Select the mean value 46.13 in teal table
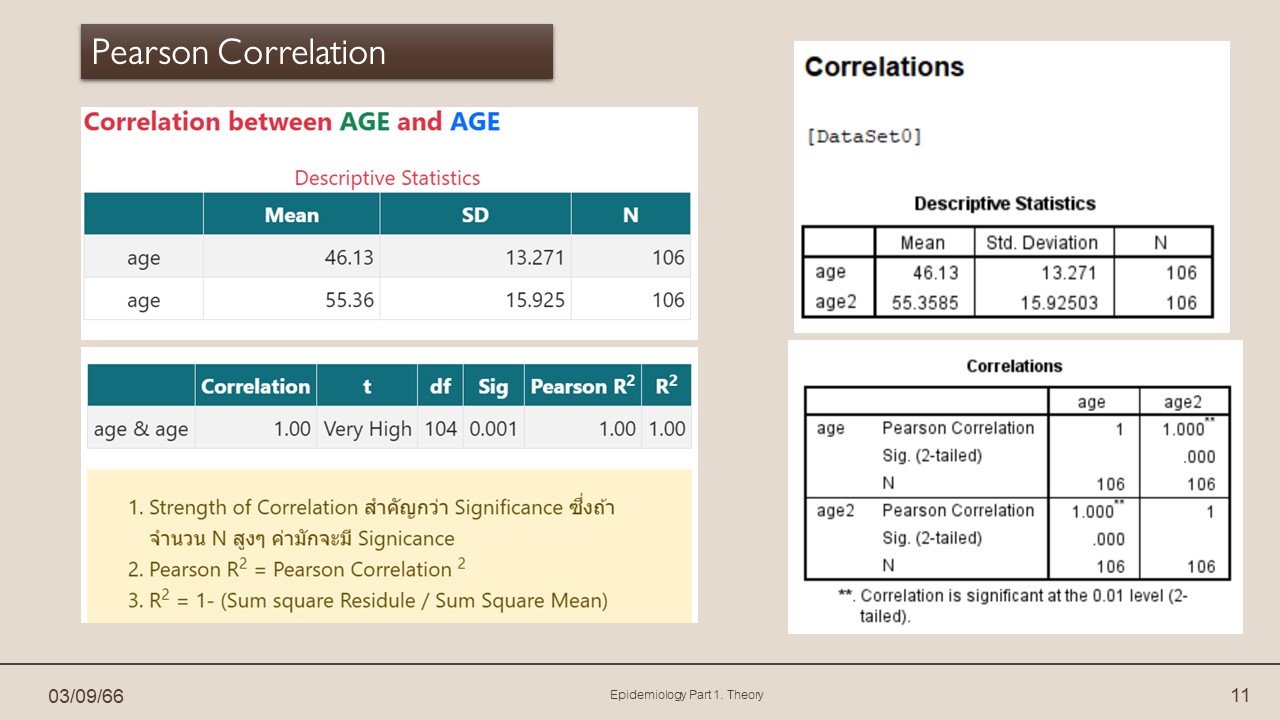The height and width of the screenshot is (720, 1280). click(348, 258)
